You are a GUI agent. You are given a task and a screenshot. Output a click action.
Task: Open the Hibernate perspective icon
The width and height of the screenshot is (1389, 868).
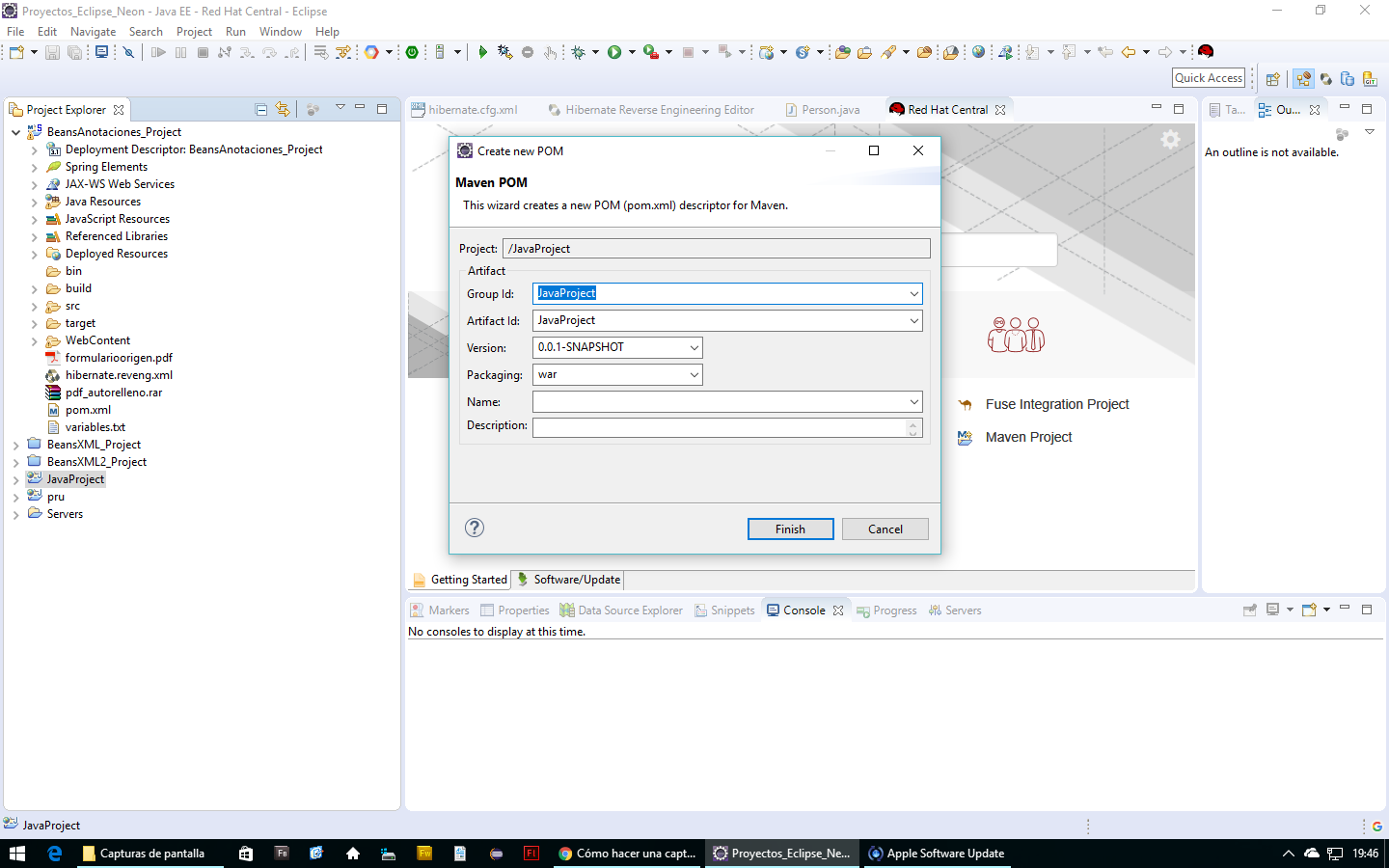click(x=1326, y=79)
